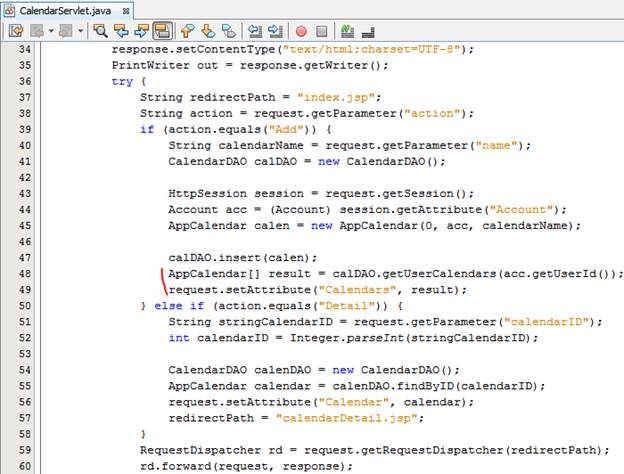Click the 'try' keyword on line 36

pos(122,82)
